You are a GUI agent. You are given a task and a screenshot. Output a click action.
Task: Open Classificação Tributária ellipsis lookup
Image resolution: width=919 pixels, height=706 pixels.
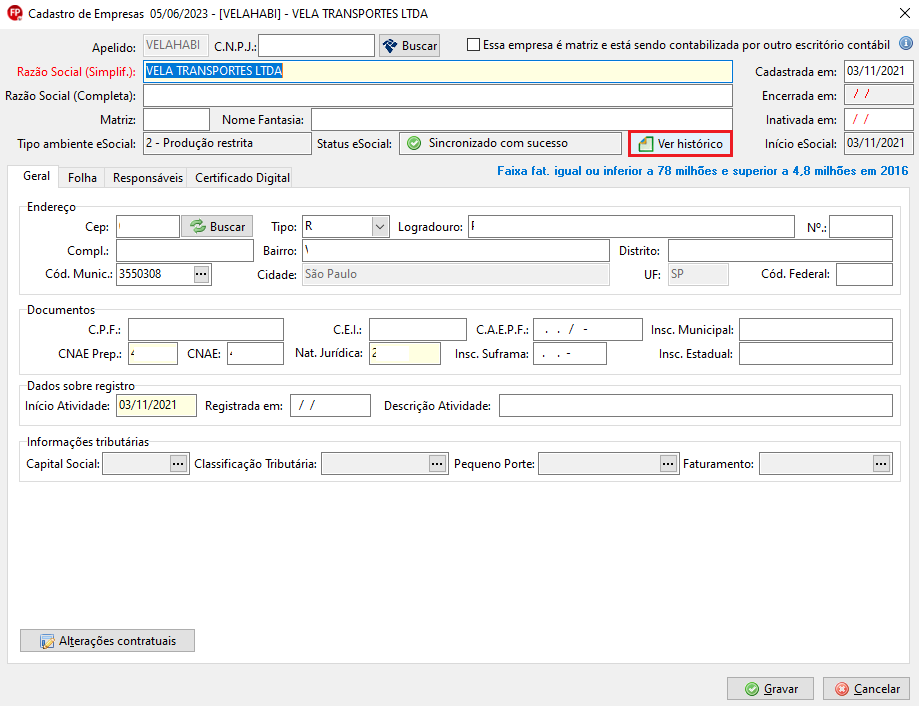[x=437, y=463]
